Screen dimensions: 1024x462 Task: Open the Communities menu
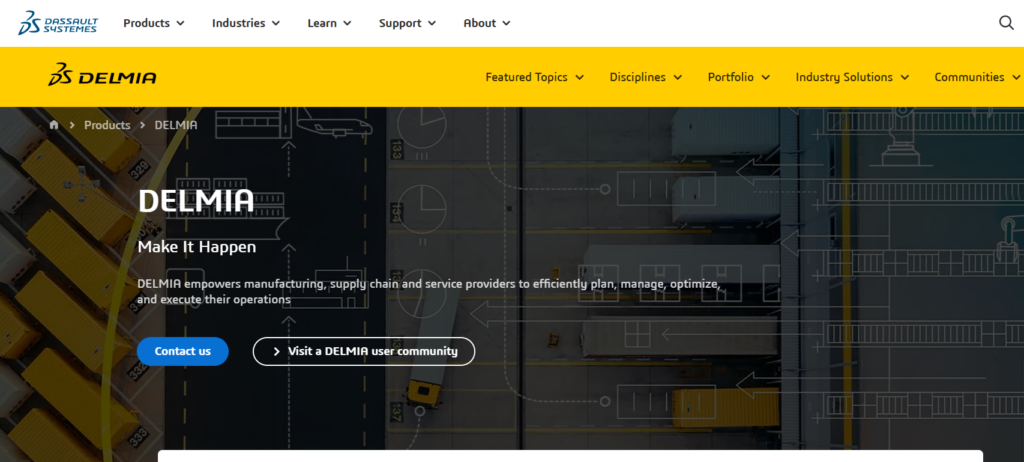coord(976,77)
